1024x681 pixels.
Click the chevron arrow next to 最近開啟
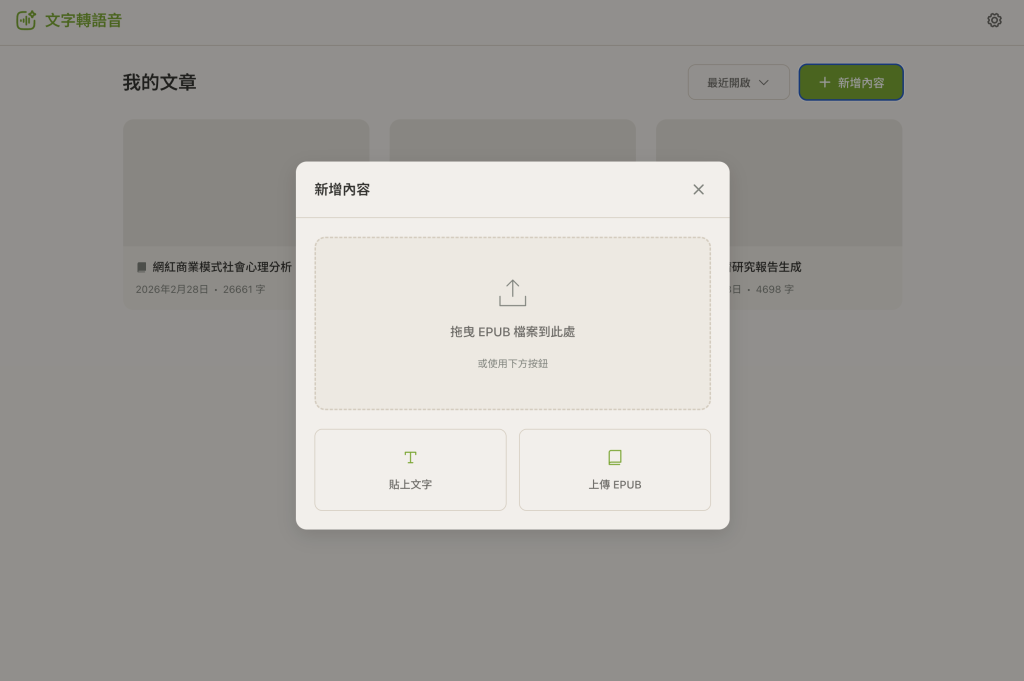[x=764, y=82]
